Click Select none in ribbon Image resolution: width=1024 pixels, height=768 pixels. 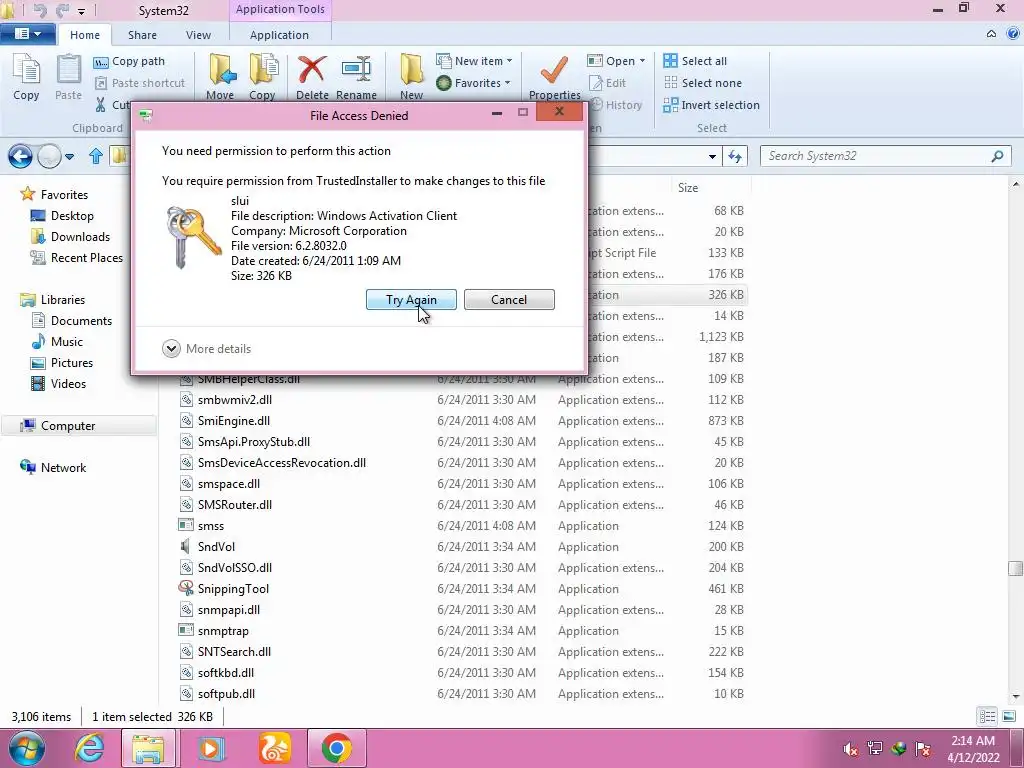(703, 83)
